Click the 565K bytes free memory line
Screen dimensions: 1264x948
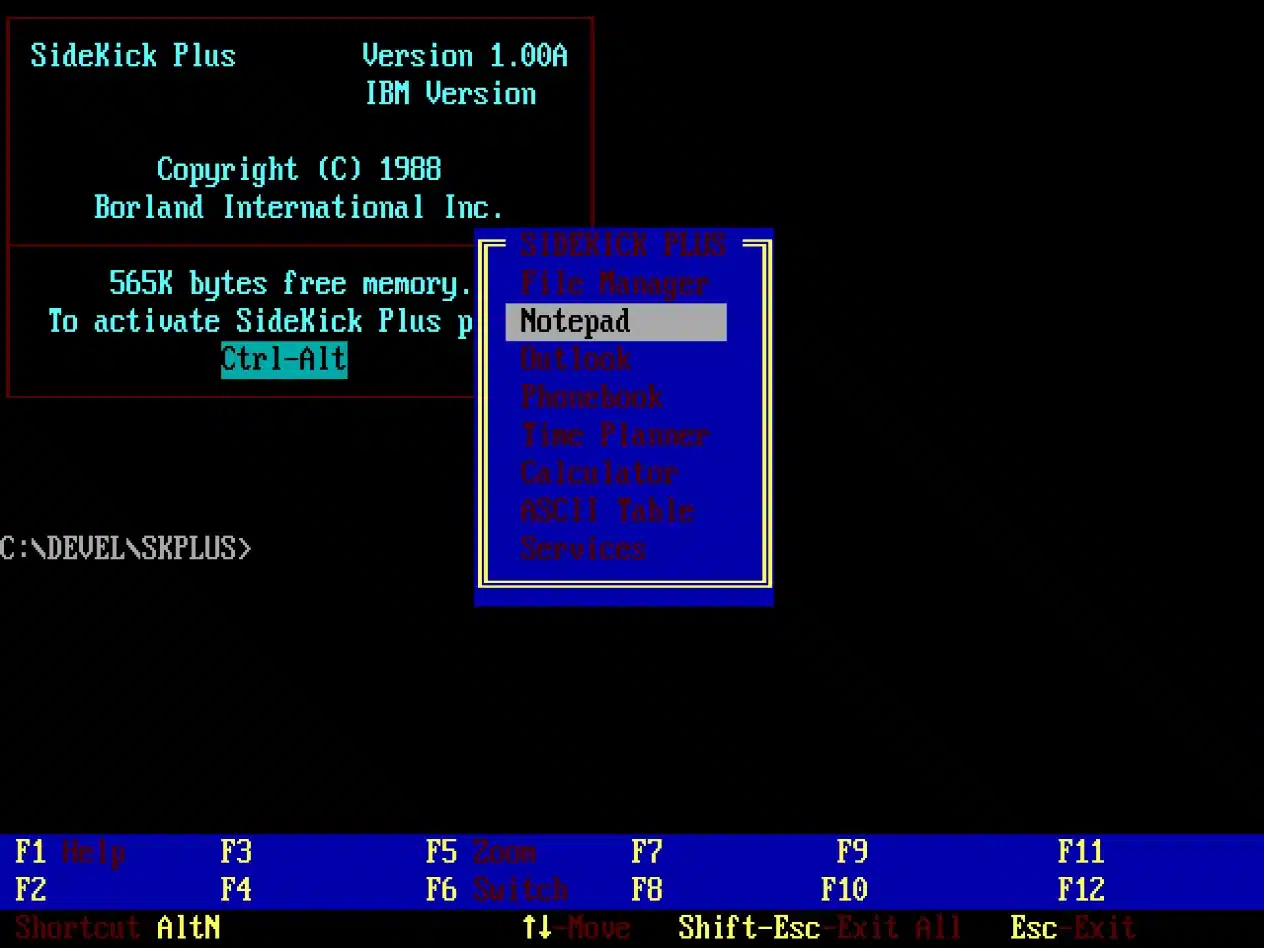[x=290, y=284]
